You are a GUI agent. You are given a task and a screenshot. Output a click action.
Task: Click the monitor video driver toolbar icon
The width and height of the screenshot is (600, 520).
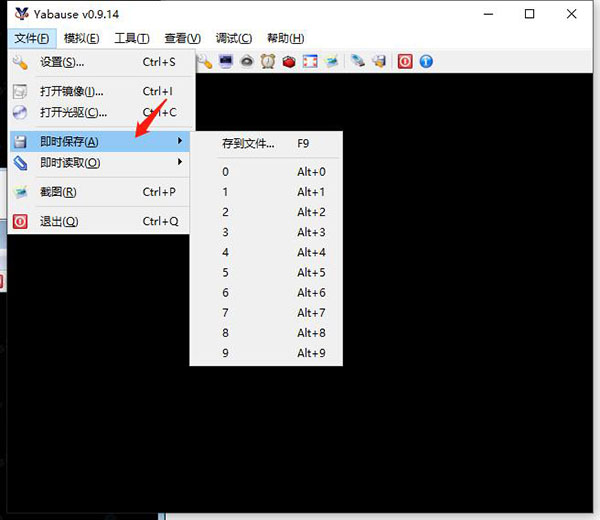point(226,61)
